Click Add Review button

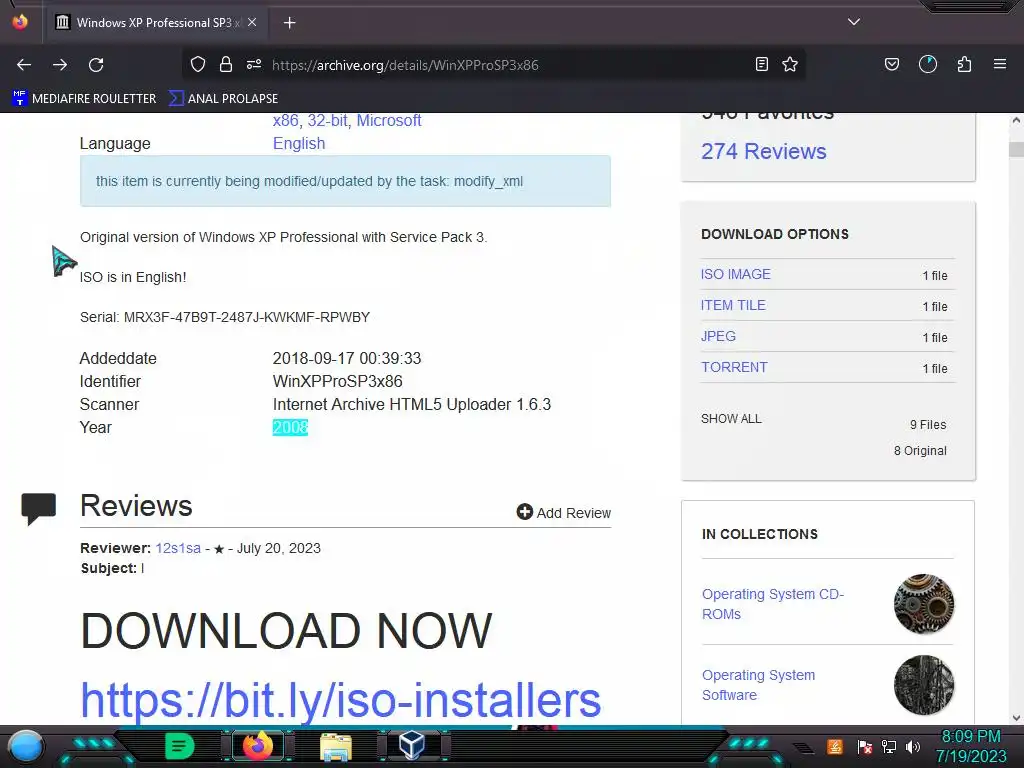pyautogui.click(x=564, y=513)
